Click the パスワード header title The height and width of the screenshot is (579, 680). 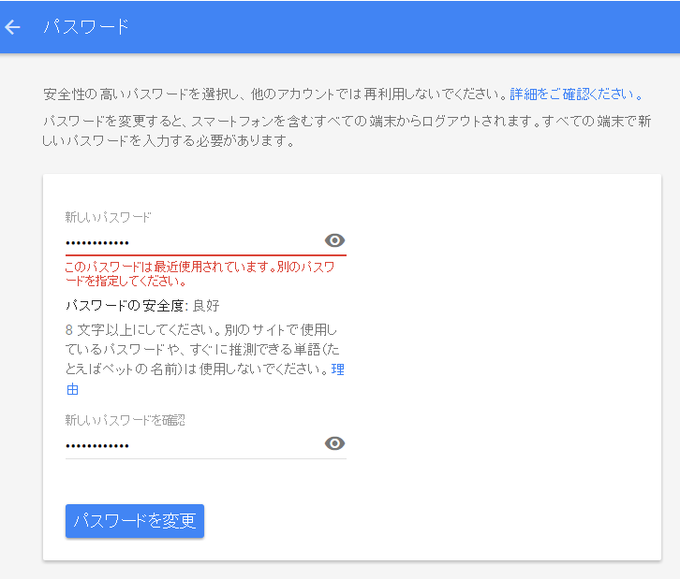tap(86, 27)
